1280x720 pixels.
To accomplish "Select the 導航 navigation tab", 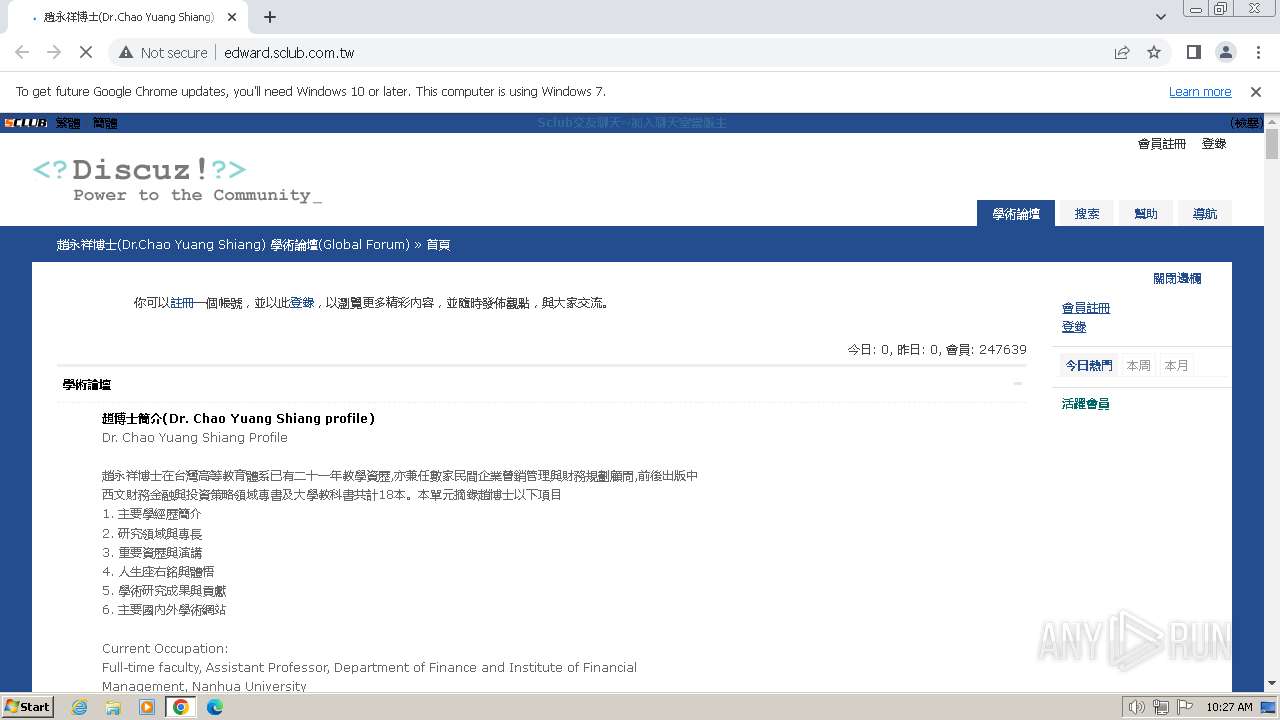I will pyautogui.click(x=1205, y=213).
